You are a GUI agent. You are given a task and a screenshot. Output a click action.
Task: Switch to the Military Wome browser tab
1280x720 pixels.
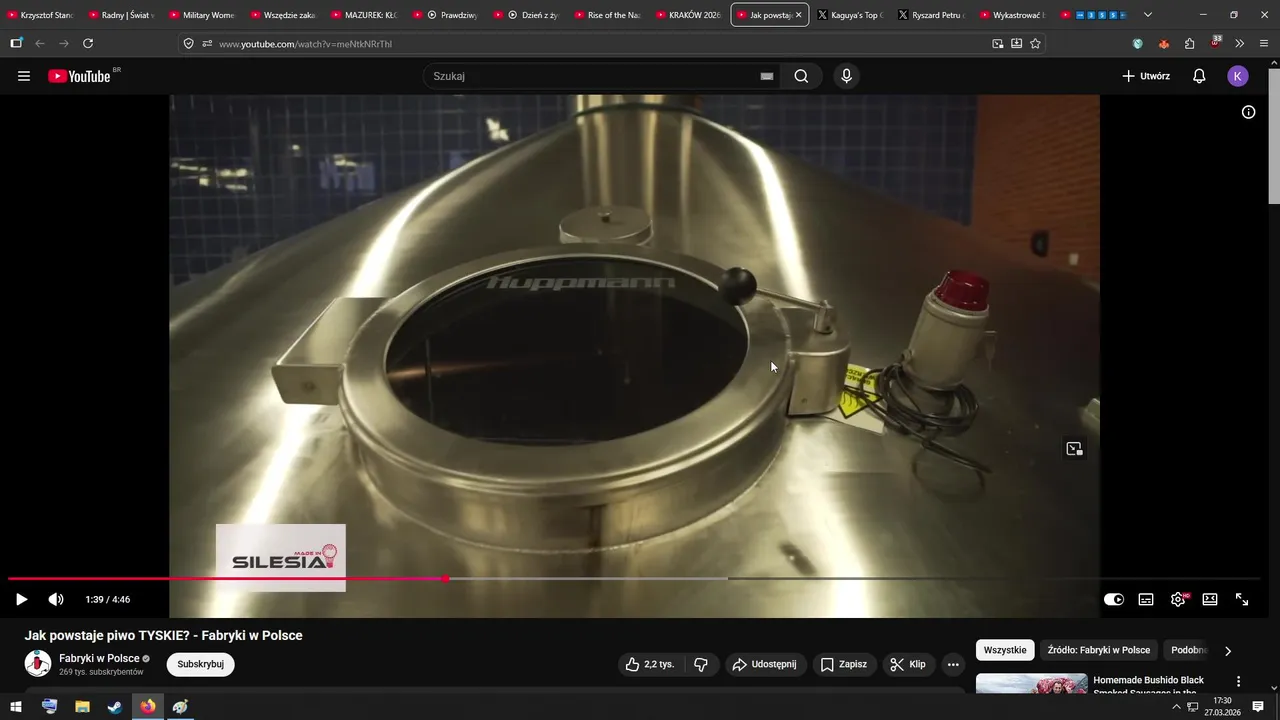coord(202,15)
